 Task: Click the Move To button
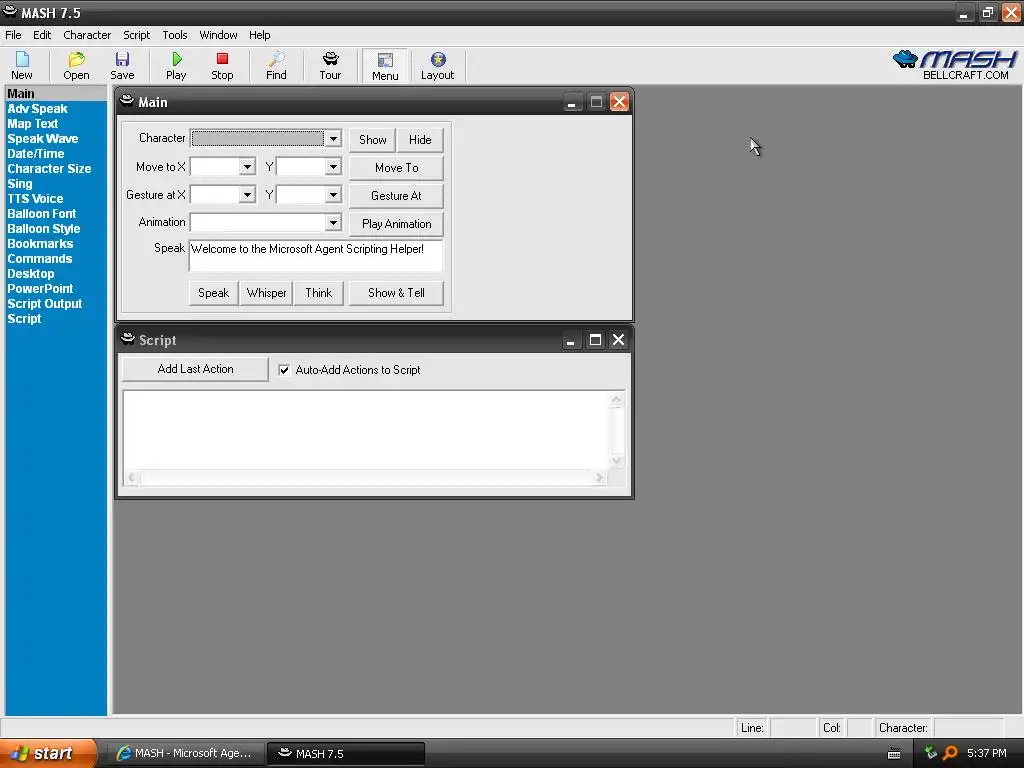point(396,168)
